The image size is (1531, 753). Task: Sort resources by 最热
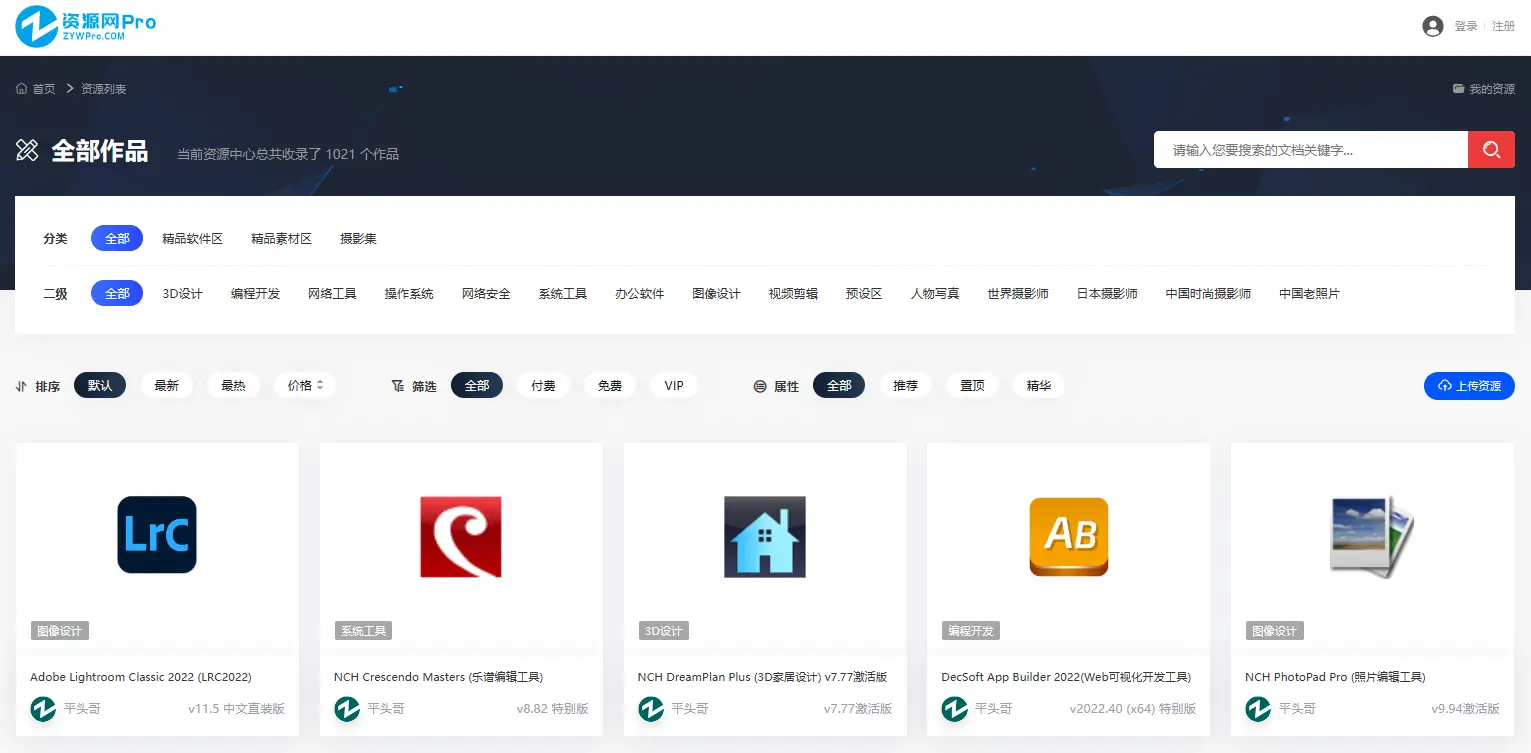233,386
